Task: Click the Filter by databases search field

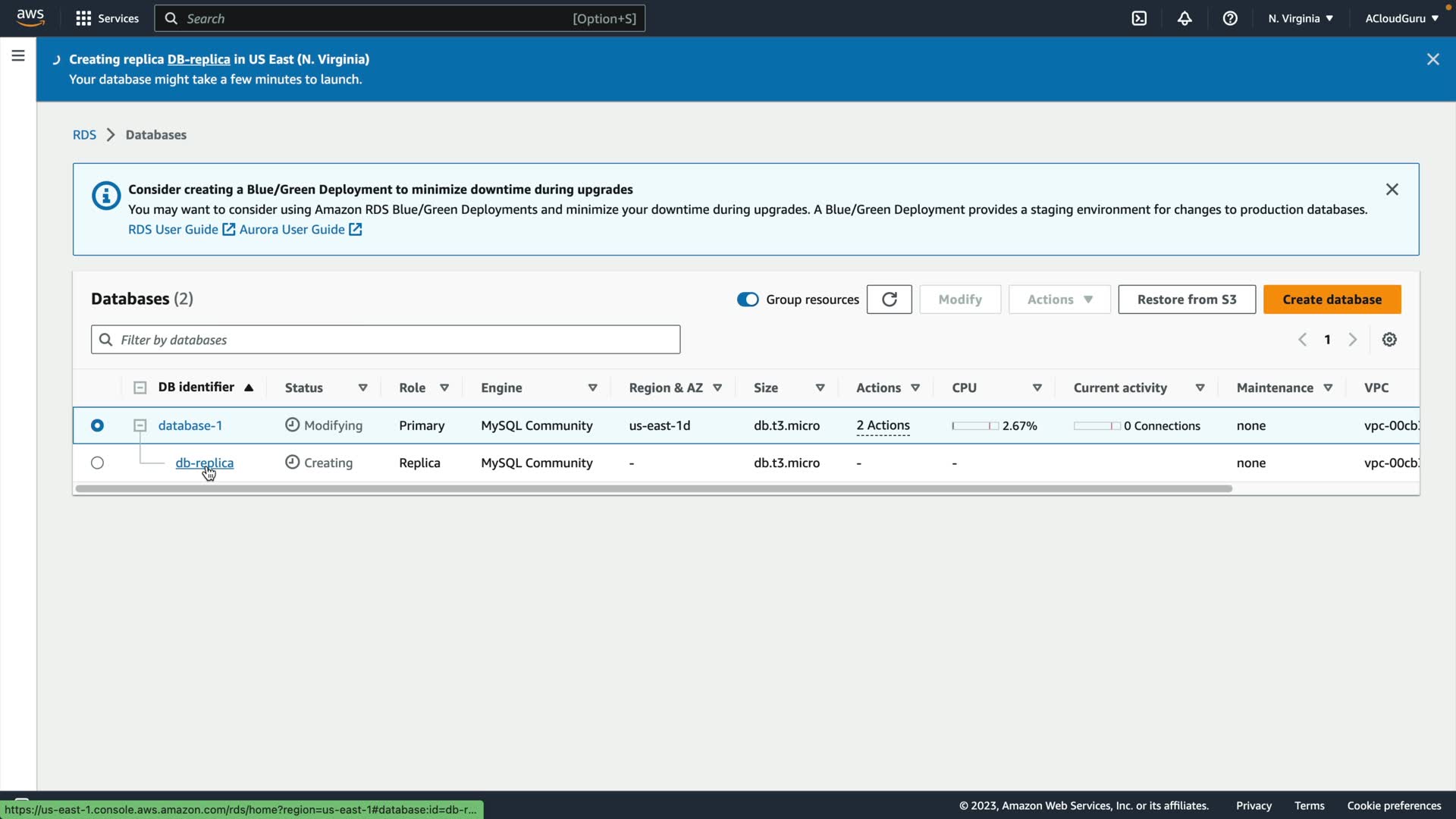Action: [385, 340]
